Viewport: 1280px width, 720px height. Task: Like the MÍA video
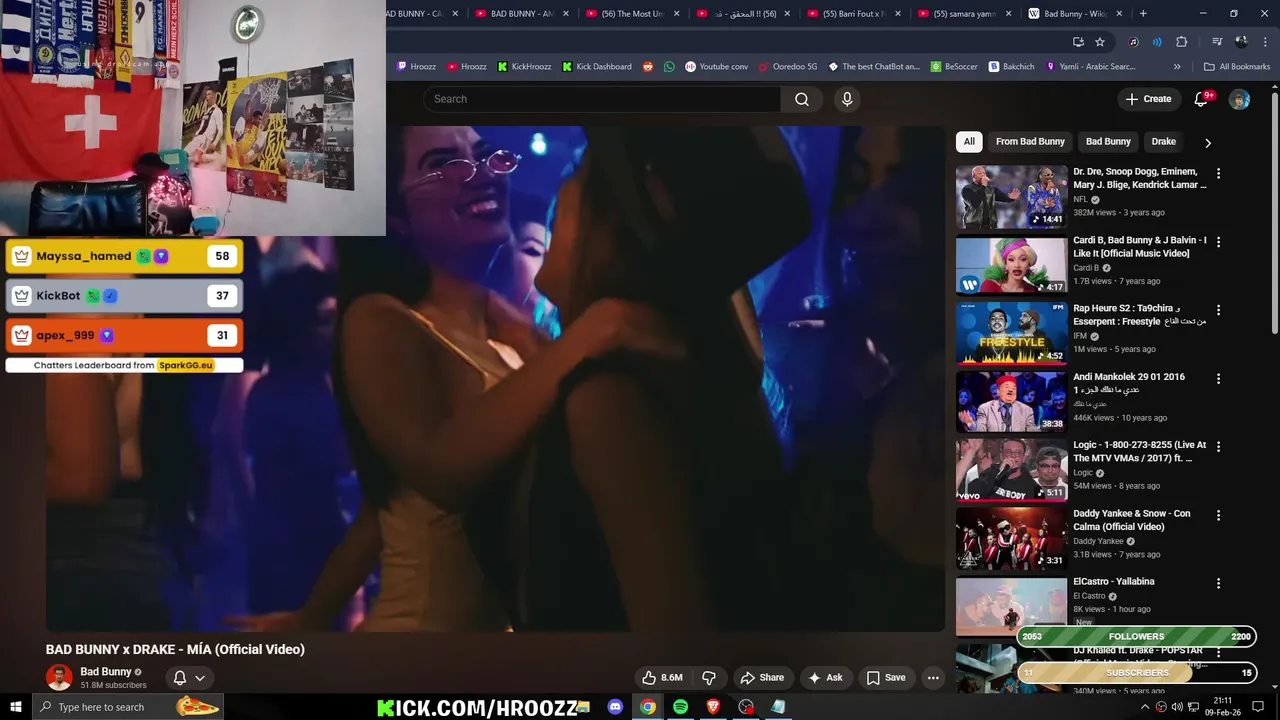[662, 677]
